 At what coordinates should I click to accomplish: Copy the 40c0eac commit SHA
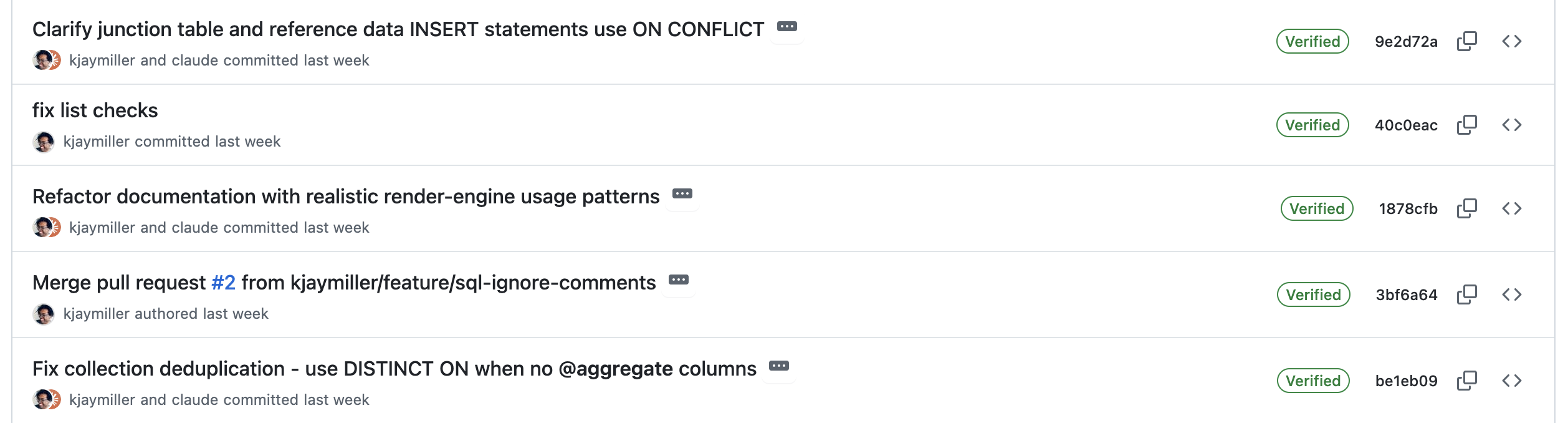click(1468, 125)
